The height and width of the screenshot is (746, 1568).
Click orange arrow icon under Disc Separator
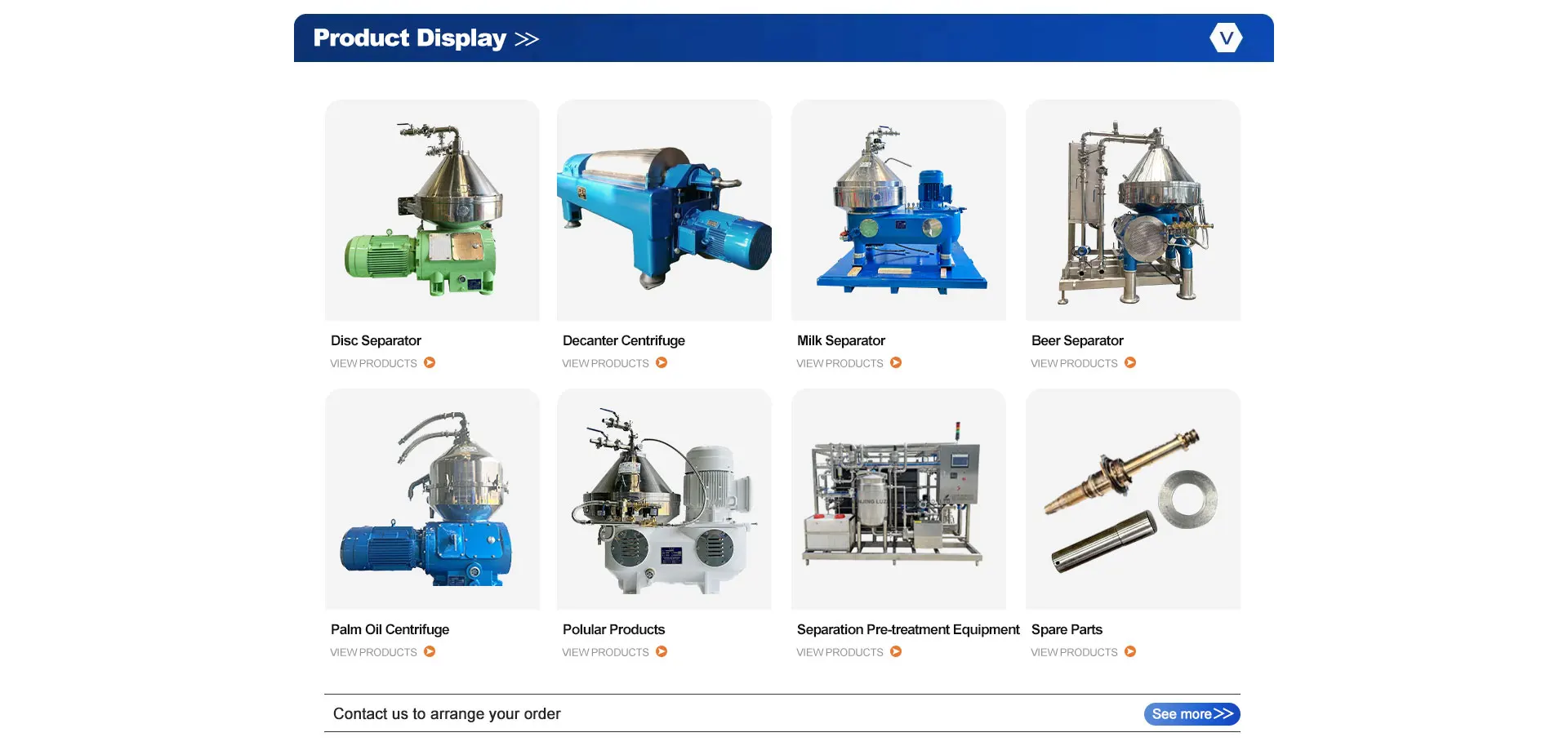click(430, 362)
